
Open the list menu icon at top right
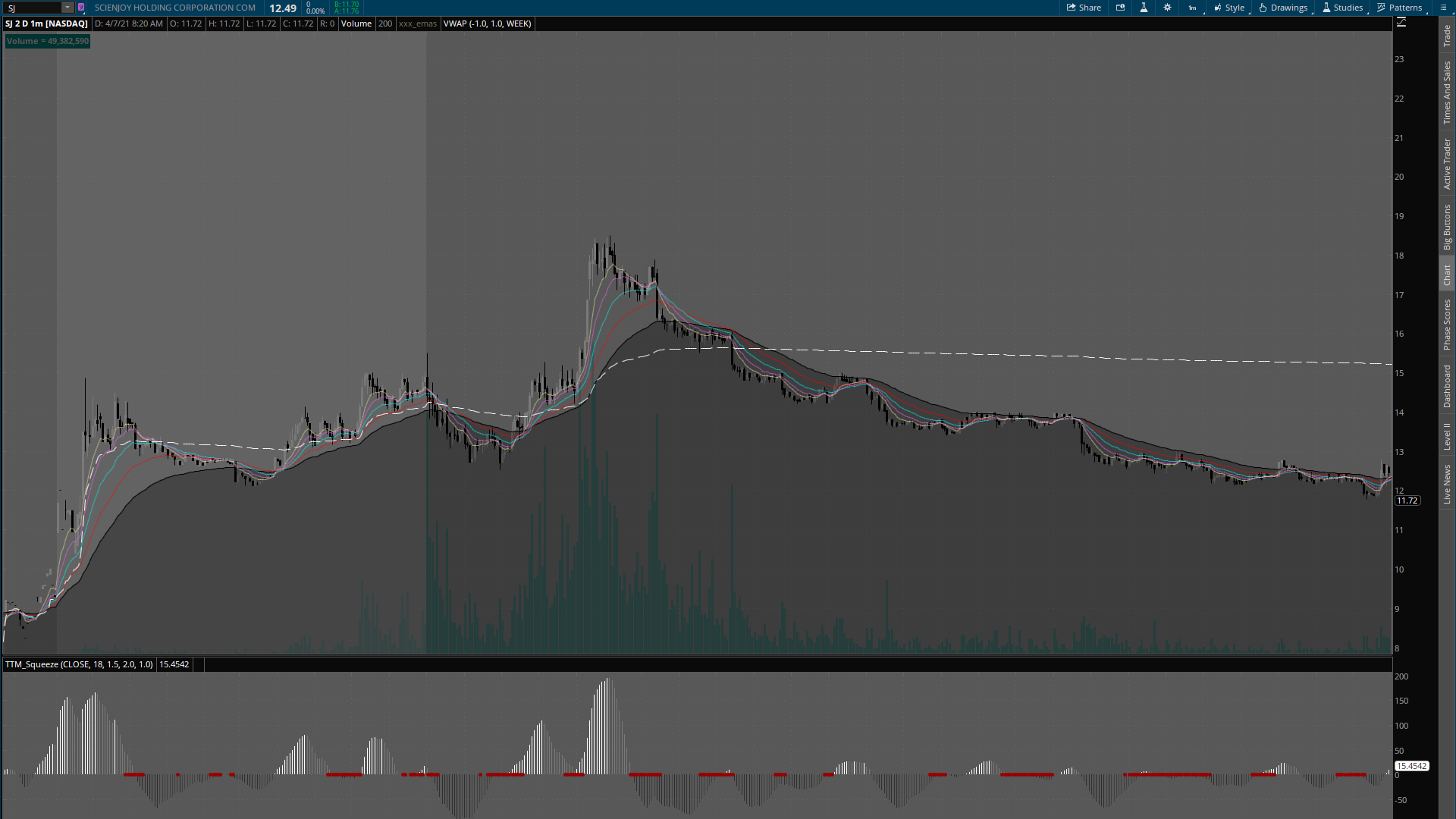(x=1443, y=8)
